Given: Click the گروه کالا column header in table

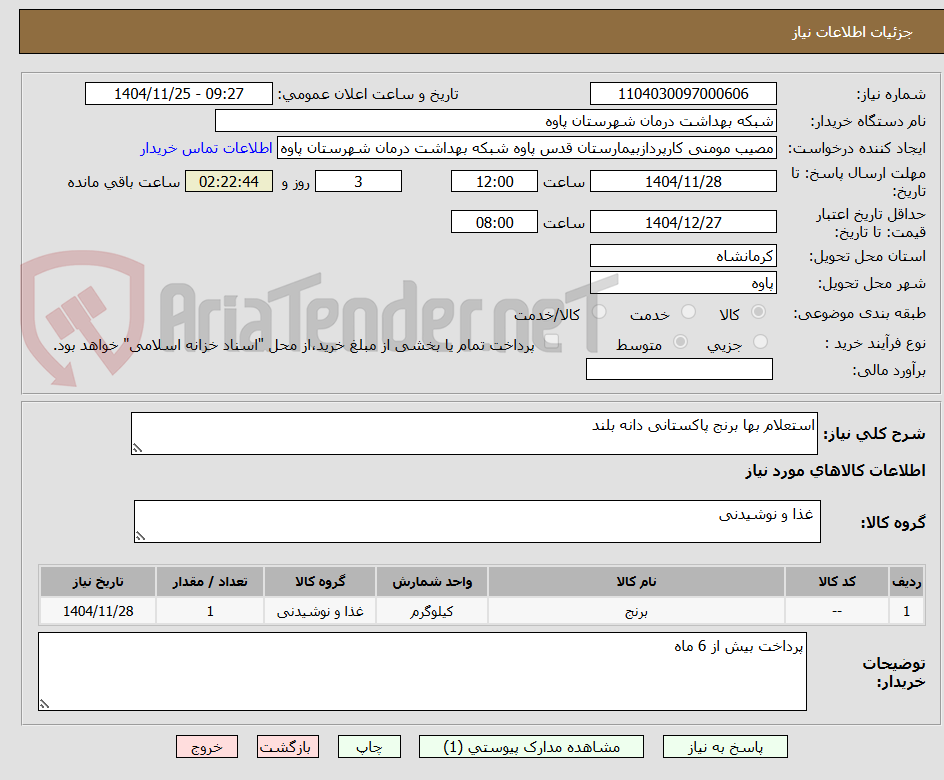Looking at the screenshot, I should [x=320, y=581].
